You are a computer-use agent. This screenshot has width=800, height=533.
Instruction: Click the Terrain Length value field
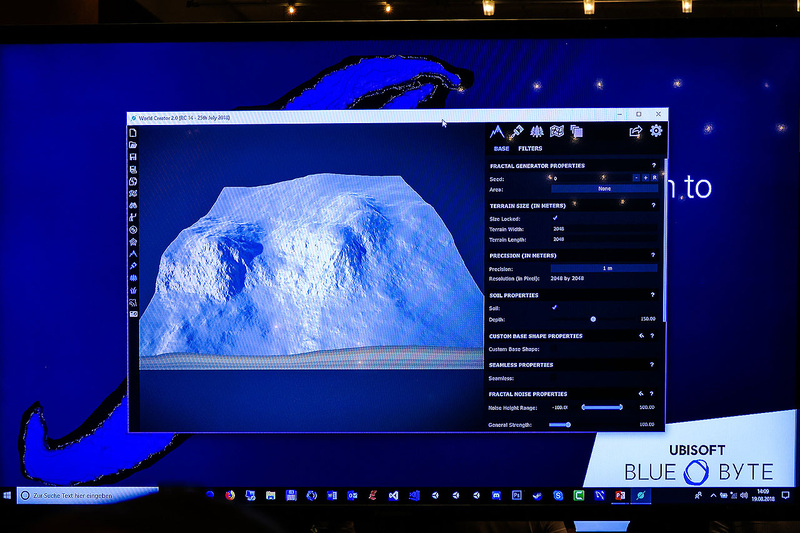(604, 239)
